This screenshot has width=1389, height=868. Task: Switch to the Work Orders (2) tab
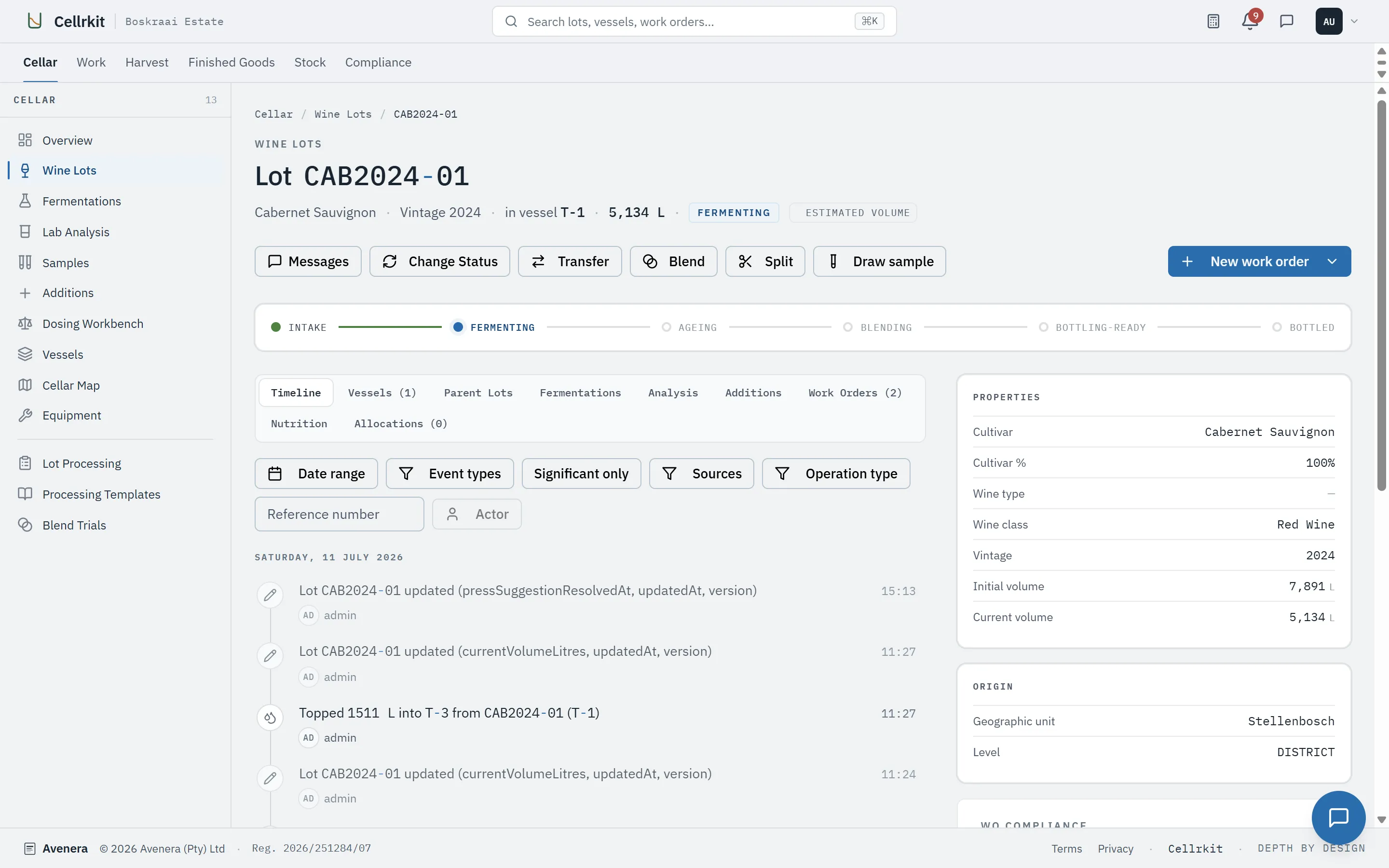point(855,393)
